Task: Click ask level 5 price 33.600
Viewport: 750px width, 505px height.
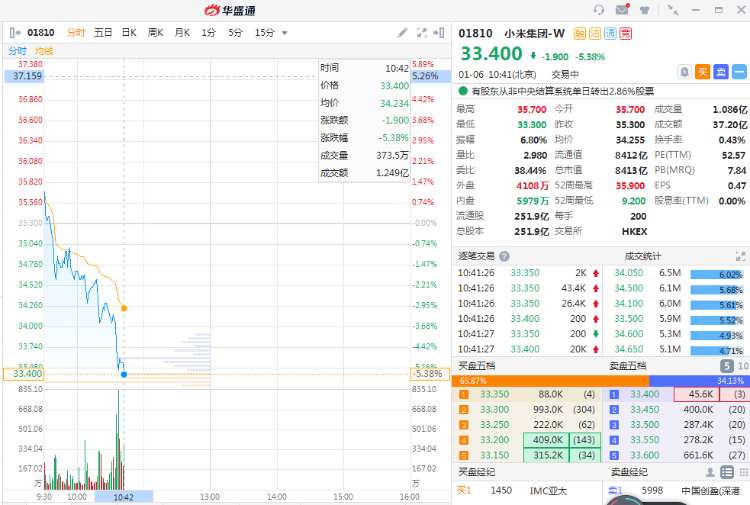Action: [x=645, y=455]
